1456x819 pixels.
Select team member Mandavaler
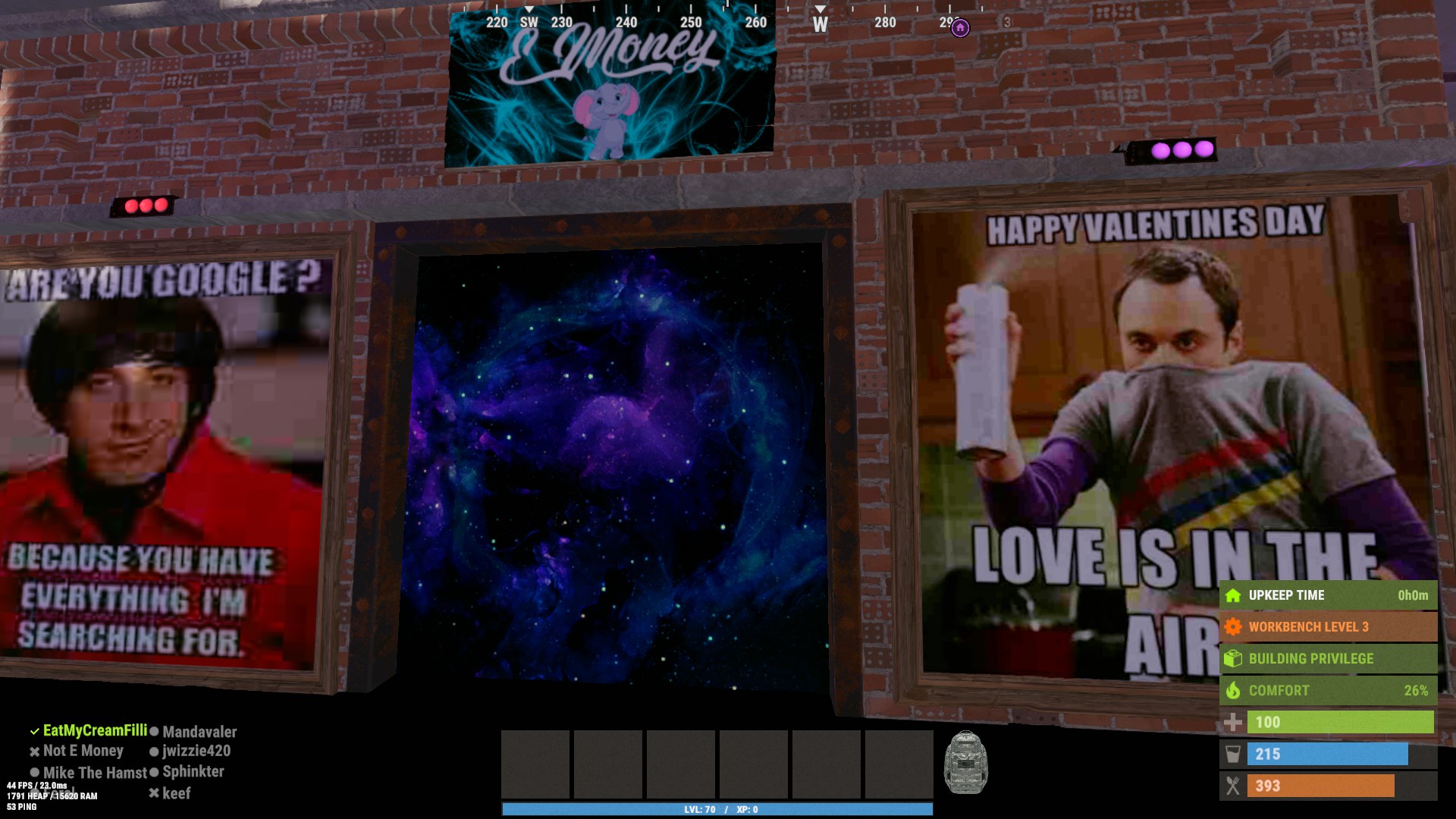(x=199, y=732)
